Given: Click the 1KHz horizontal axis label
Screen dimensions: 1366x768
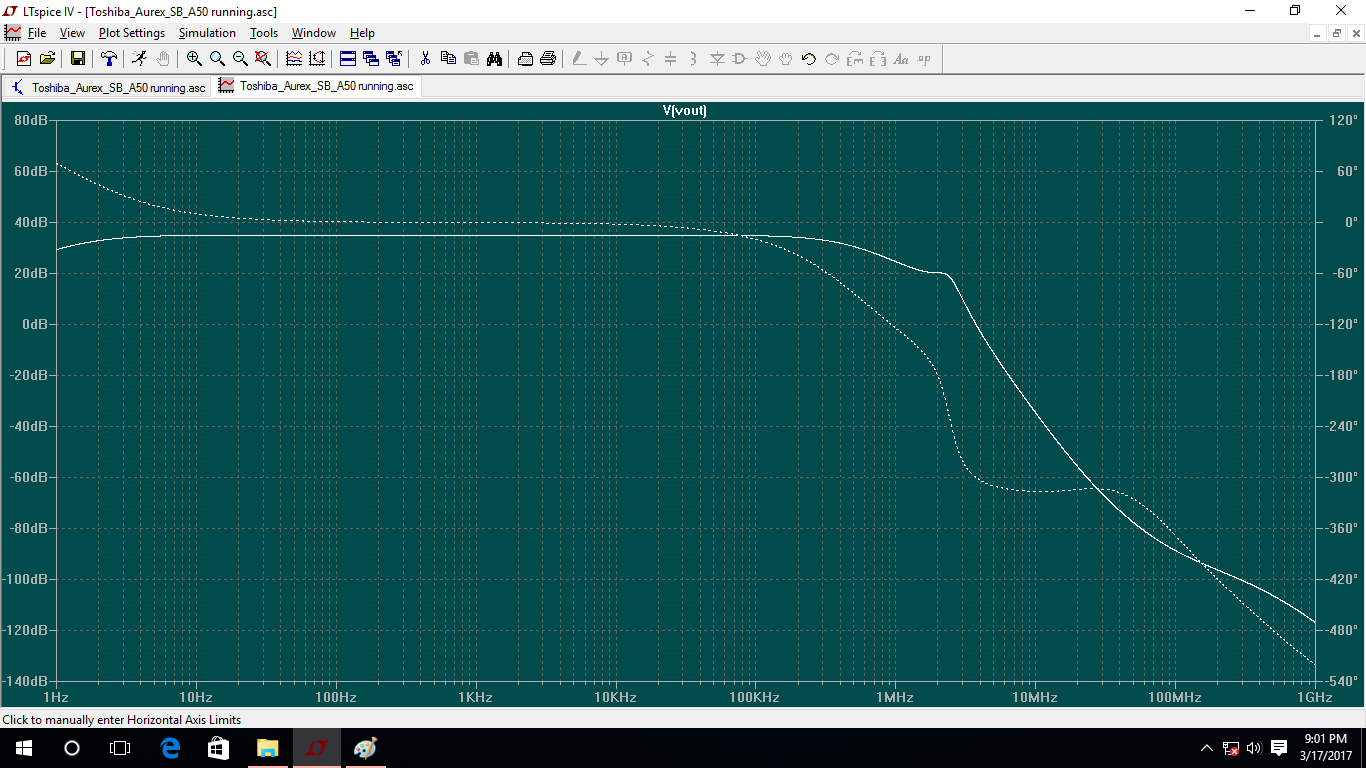Looking at the screenshot, I should tap(476, 697).
